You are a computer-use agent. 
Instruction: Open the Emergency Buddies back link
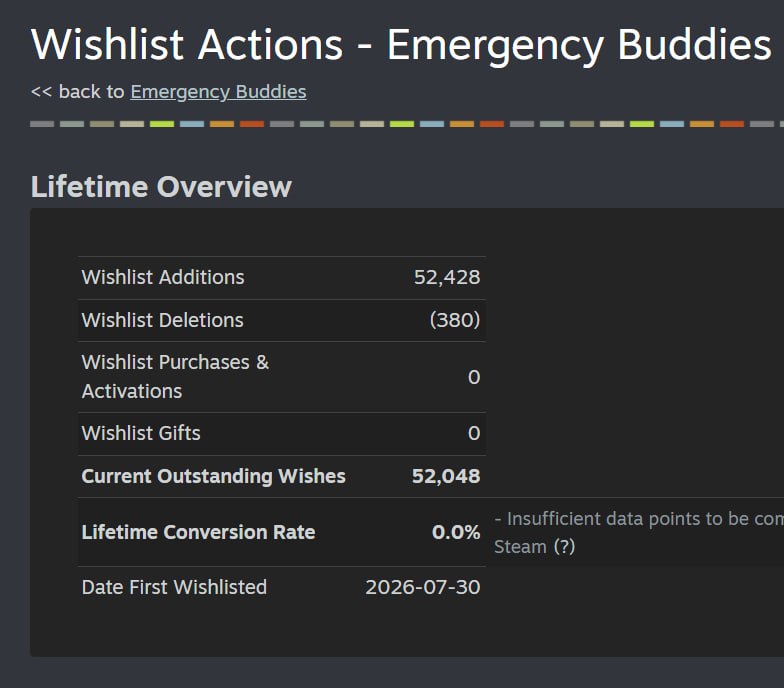pyautogui.click(x=218, y=92)
